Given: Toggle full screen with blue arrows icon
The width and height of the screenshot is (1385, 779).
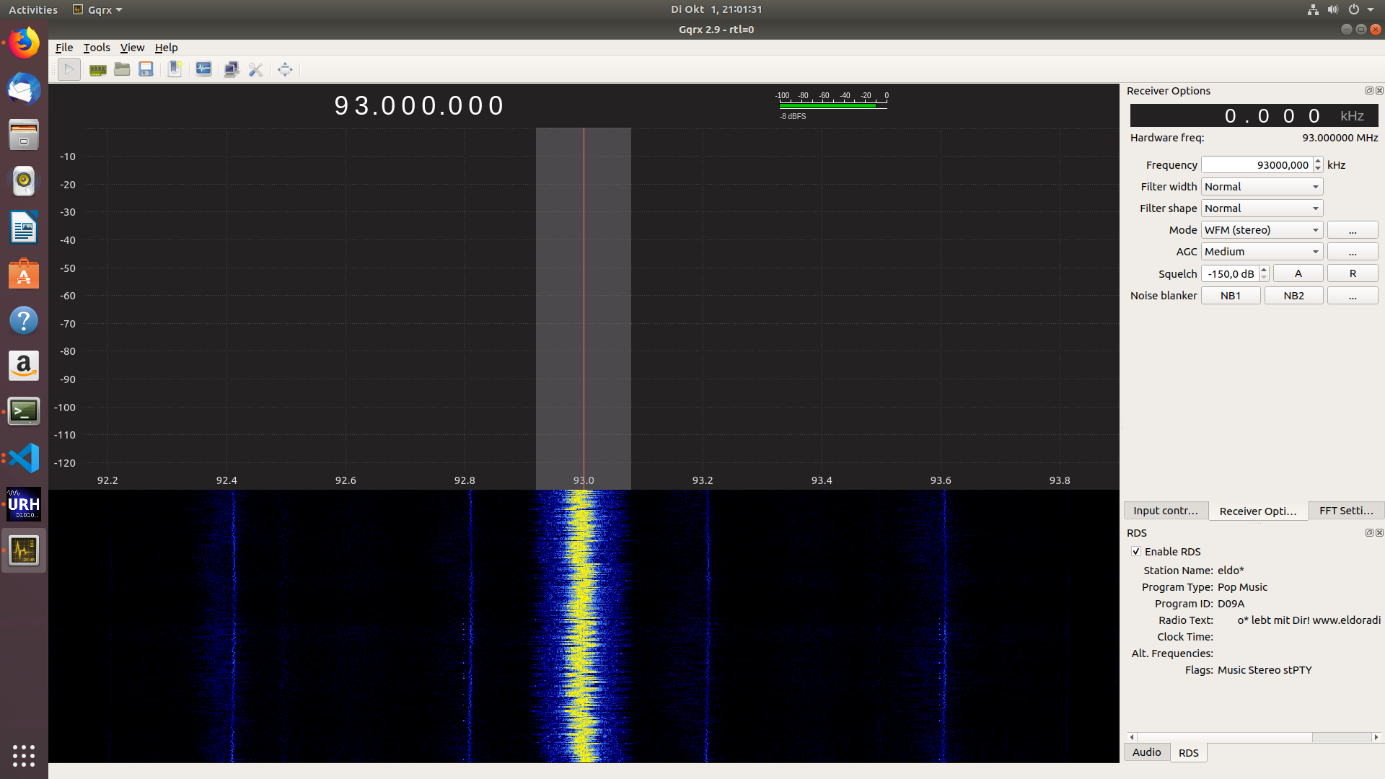Looking at the screenshot, I should (285, 69).
